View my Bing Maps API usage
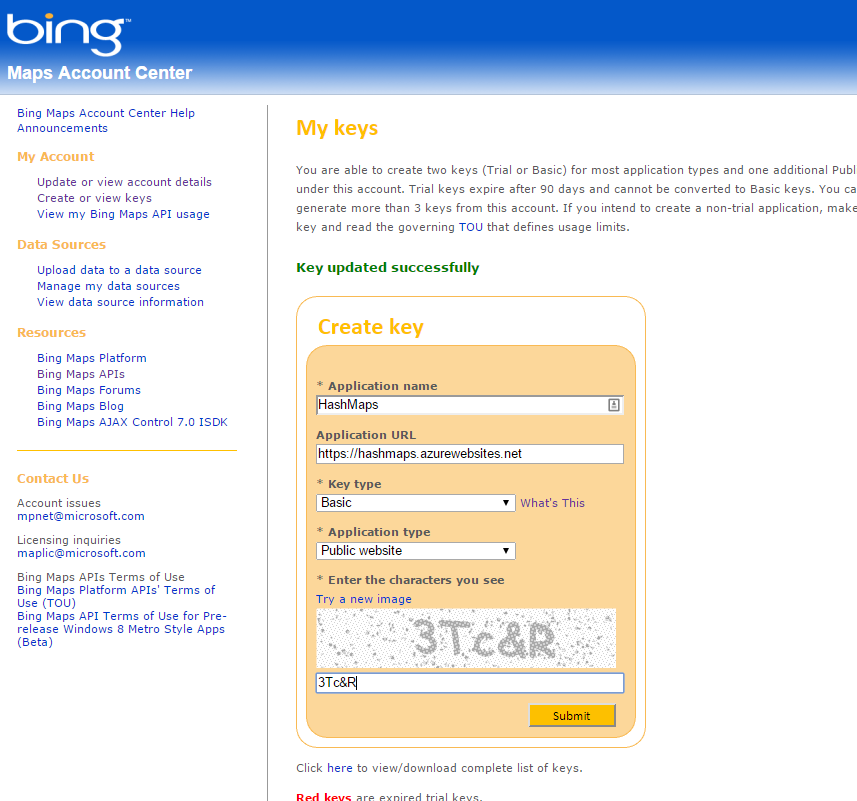The height and width of the screenshot is (801, 857). pos(123,214)
